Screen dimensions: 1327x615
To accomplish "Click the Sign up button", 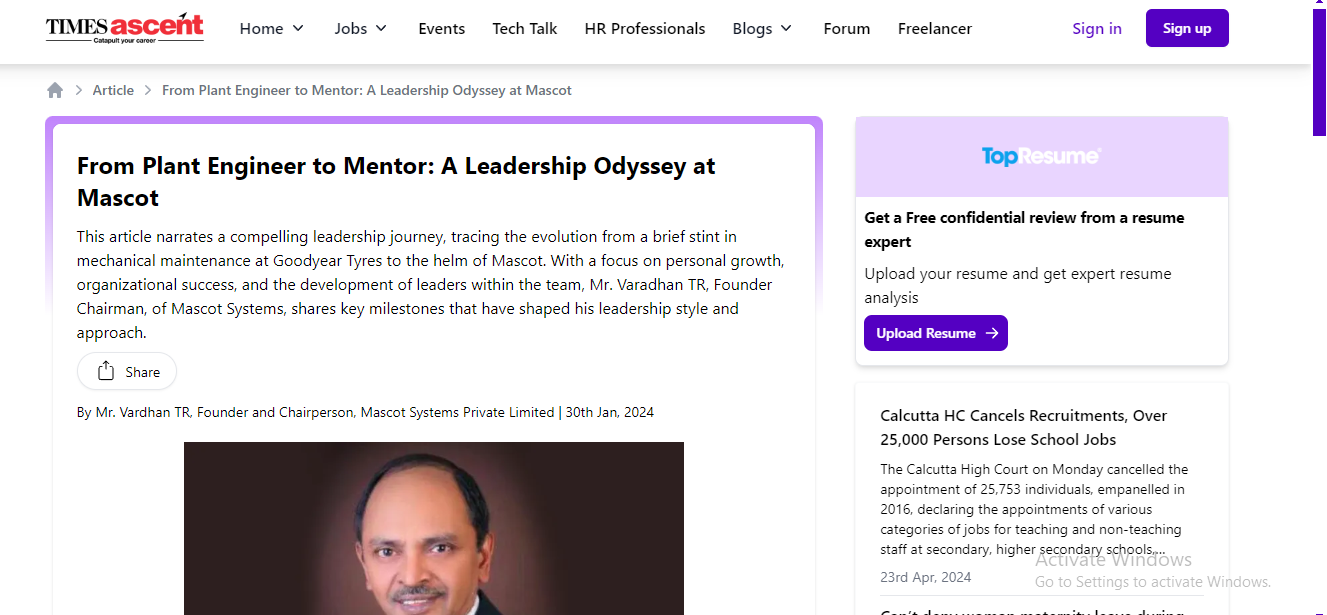I will pyautogui.click(x=1187, y=28).
